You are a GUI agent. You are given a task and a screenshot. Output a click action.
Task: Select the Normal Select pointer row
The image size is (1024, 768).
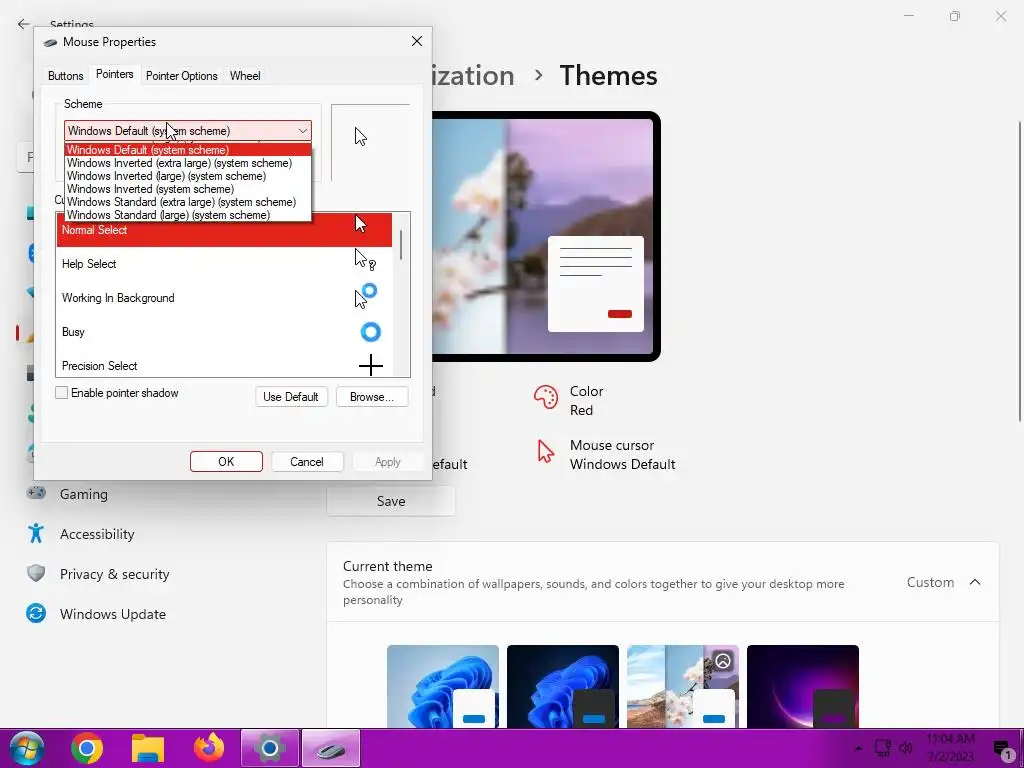(224, 230)
